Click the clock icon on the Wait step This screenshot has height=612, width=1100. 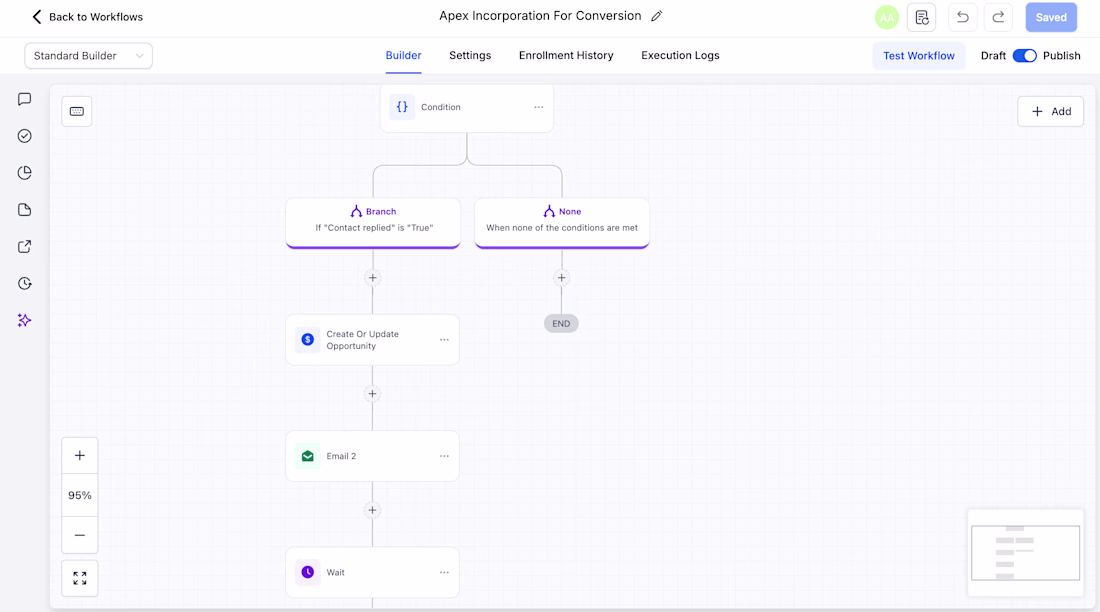click(307, 572)
